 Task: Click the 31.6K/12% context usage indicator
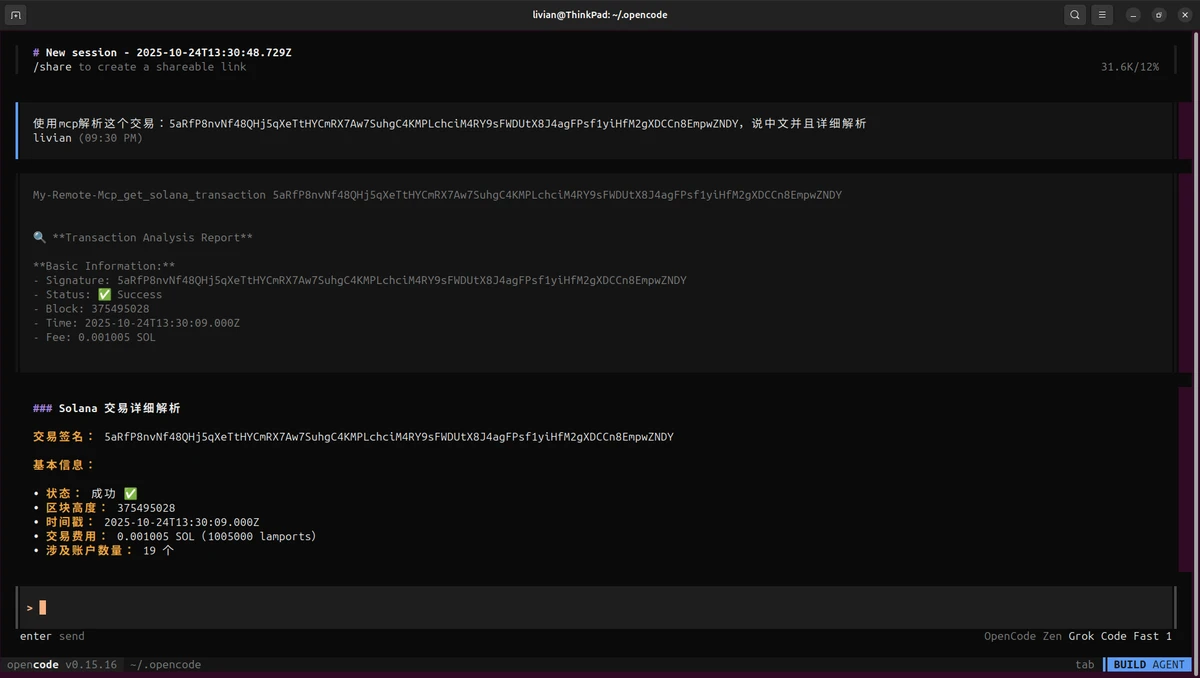pyautogui.click(x=1129, y=67)
